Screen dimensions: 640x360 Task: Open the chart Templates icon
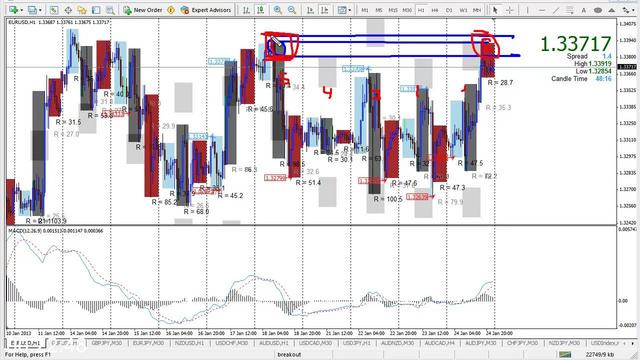tap(342, 10)
